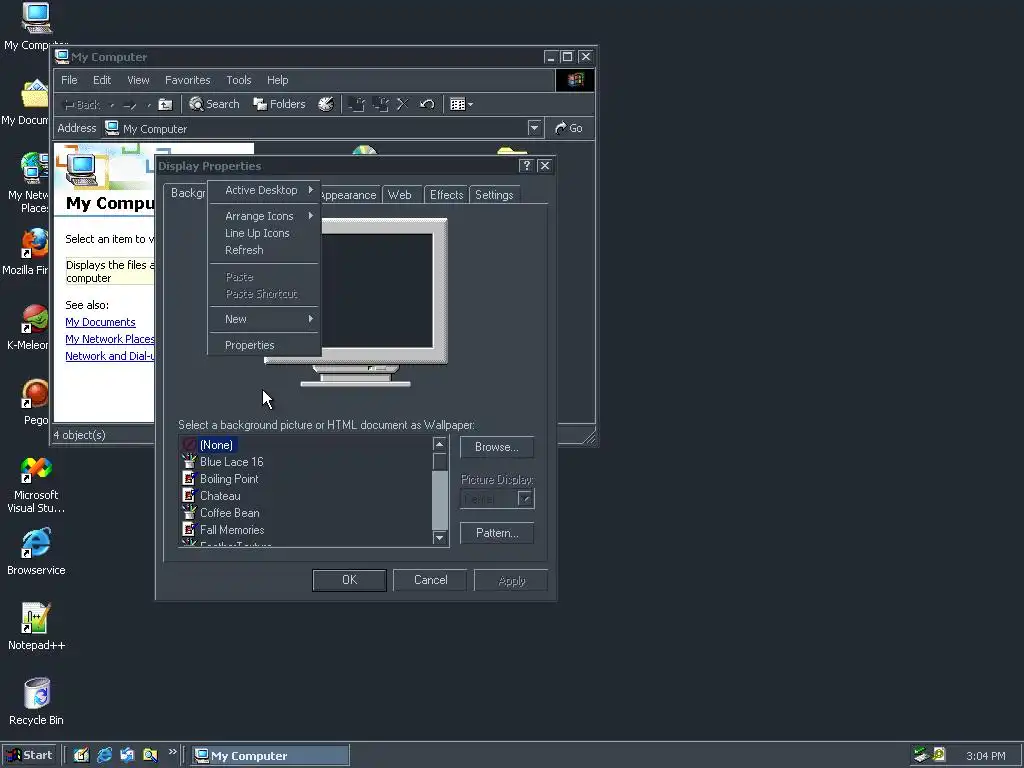Open My Documents desktop icon

click(25, 103)
